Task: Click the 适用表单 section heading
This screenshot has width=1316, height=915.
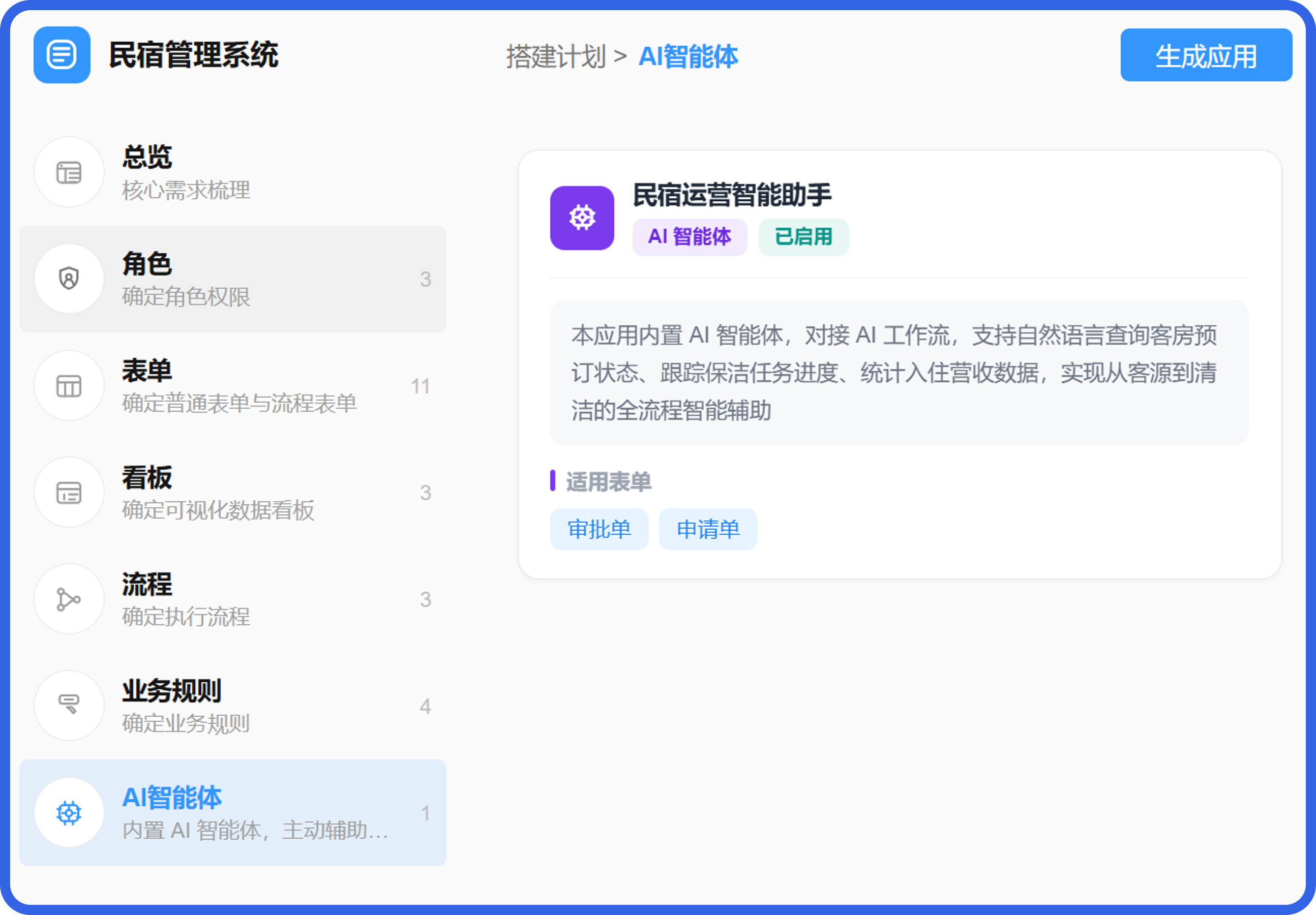Action: 609,481
